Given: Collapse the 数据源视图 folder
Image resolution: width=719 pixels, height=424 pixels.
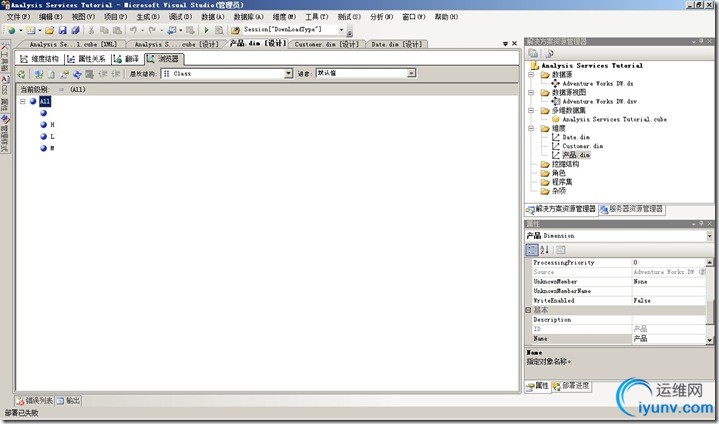Looking at the screenshot, I should [x=531, y=92].
